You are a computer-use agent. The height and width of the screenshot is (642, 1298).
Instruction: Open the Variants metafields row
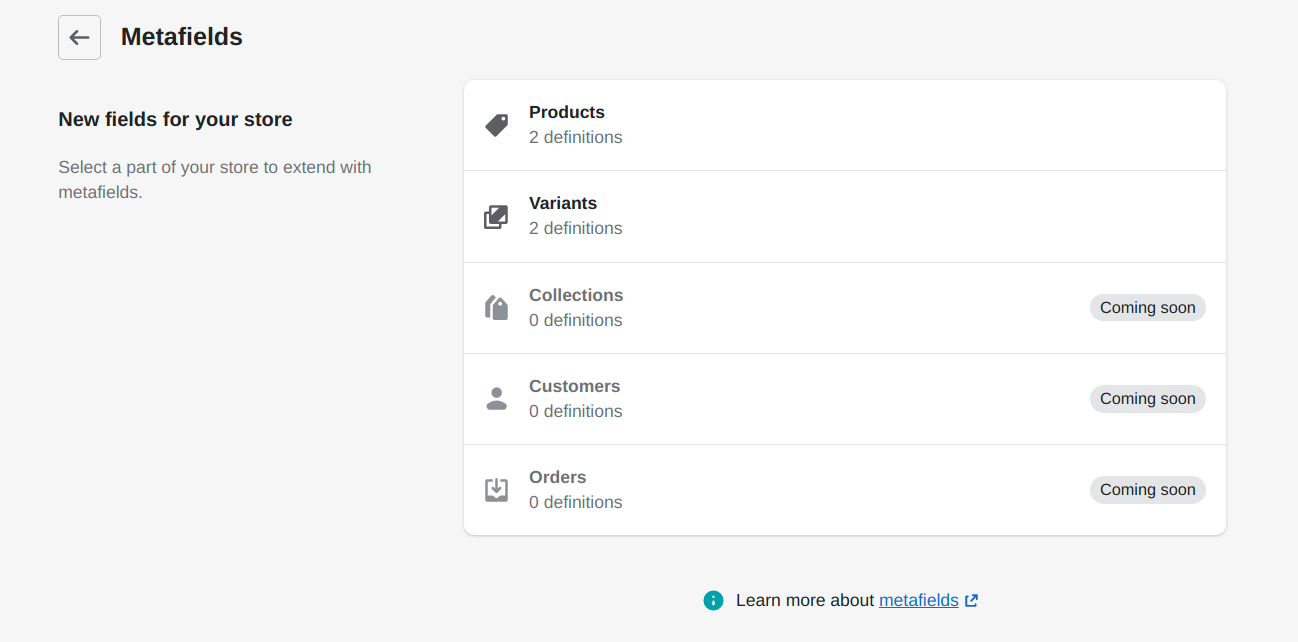(x=844, y=217)
